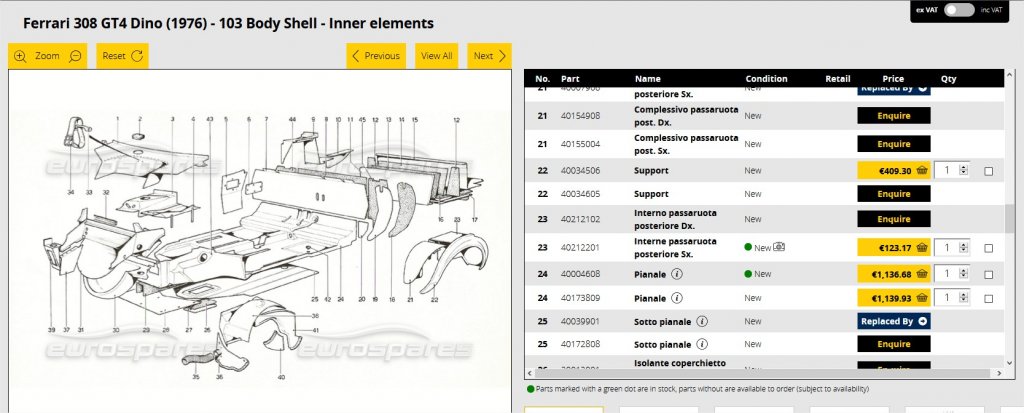The width and height of the screenshot is (1024, 413).
Task: Click the info icon for Sotto pianale 40039901
Action: tap(701, 321)
